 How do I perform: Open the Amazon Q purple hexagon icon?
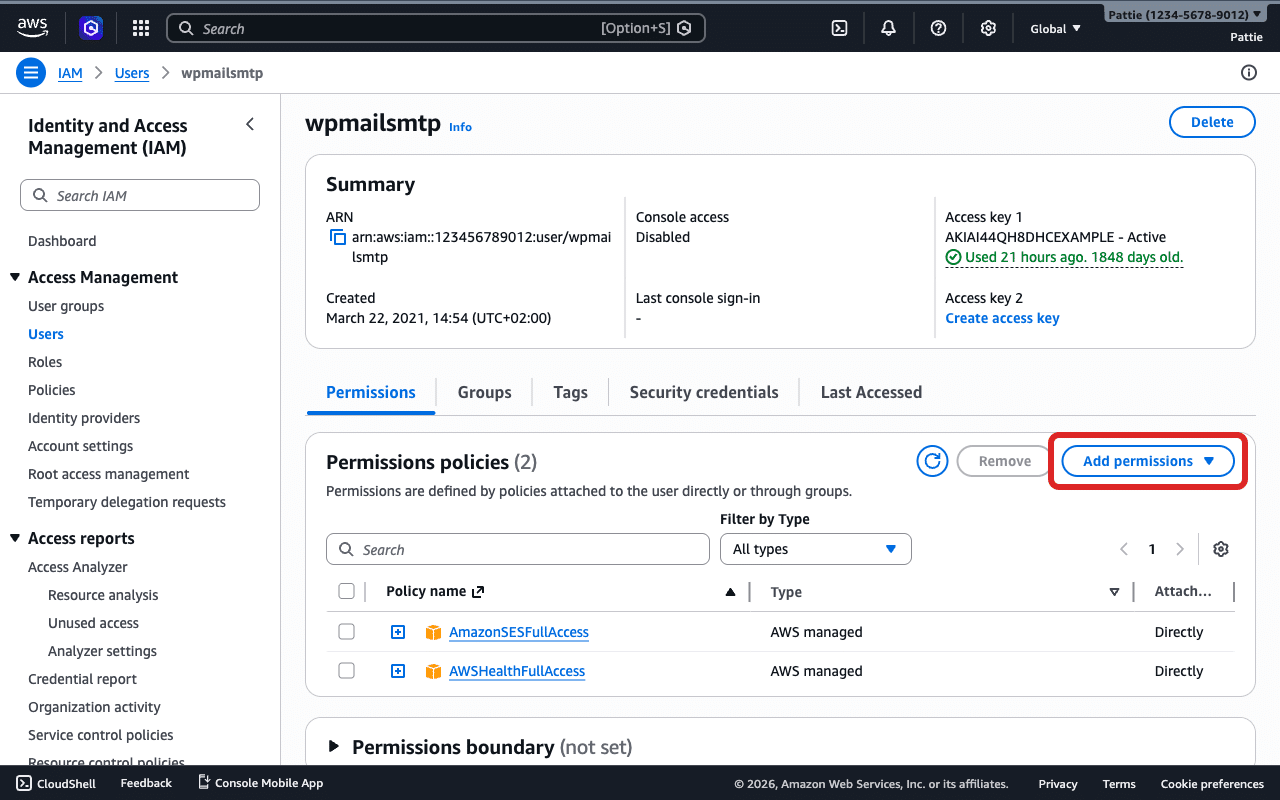[x=92, y=28]
